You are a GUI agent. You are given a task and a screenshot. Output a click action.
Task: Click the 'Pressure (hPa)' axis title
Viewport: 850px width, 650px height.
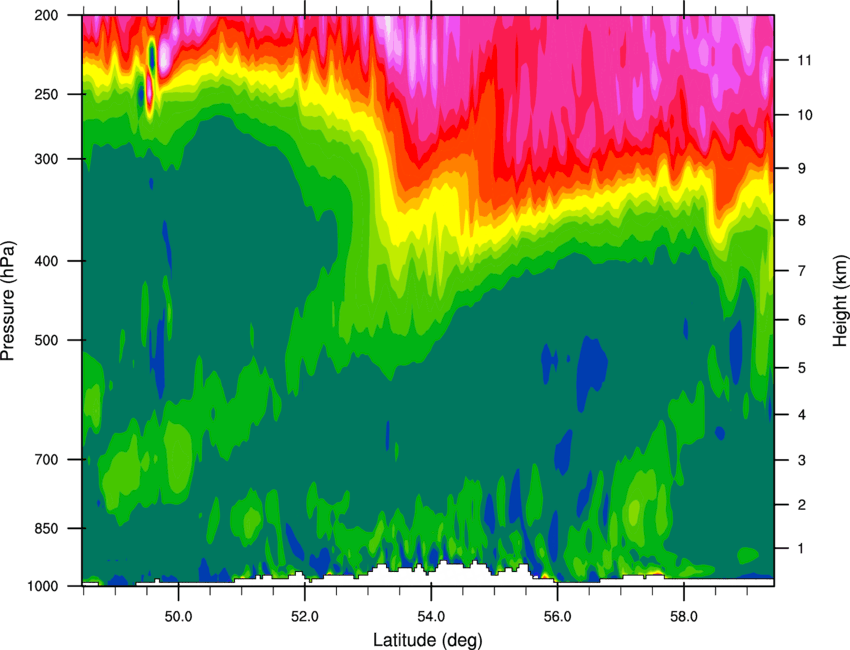coord(8,300)
